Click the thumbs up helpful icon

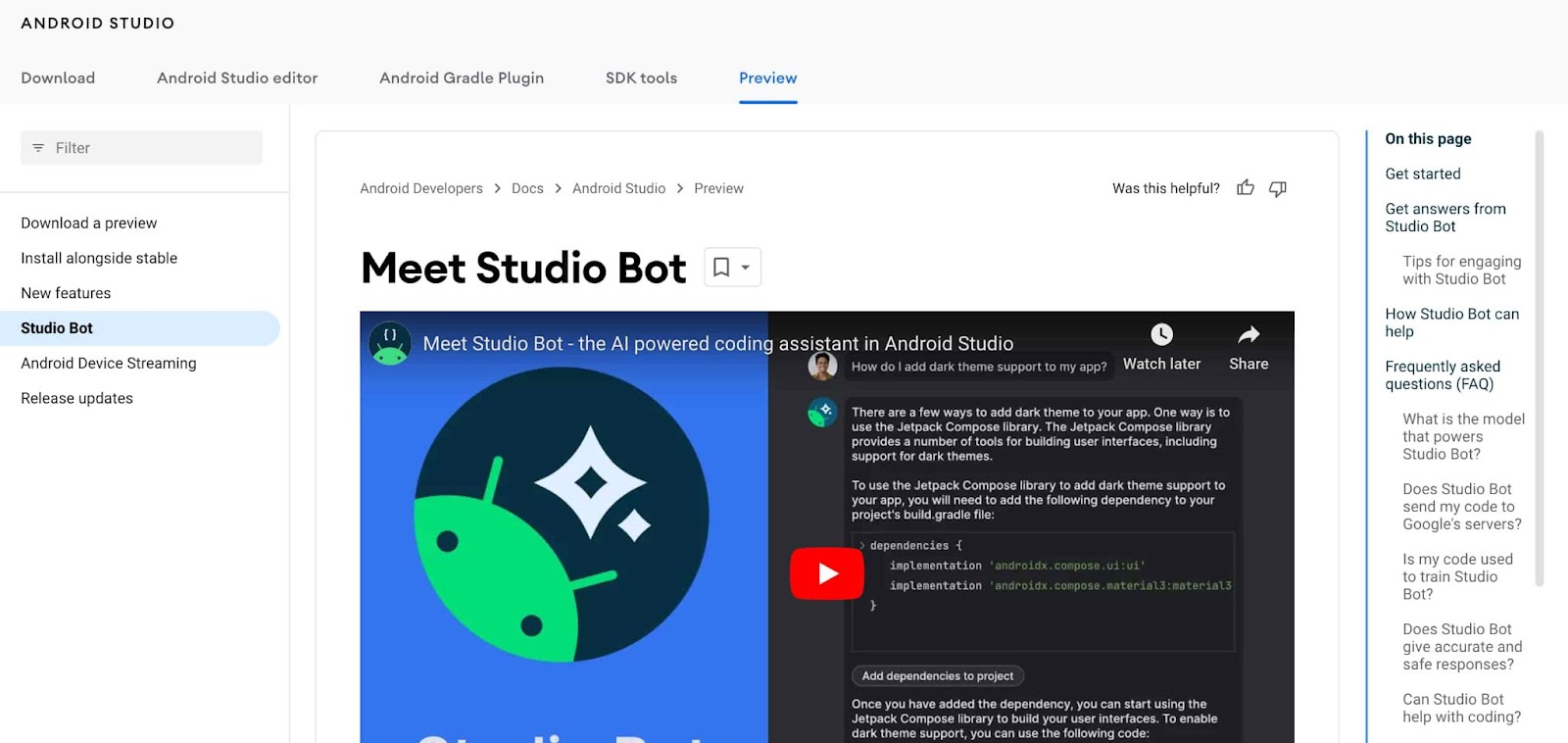[1245, 188]
